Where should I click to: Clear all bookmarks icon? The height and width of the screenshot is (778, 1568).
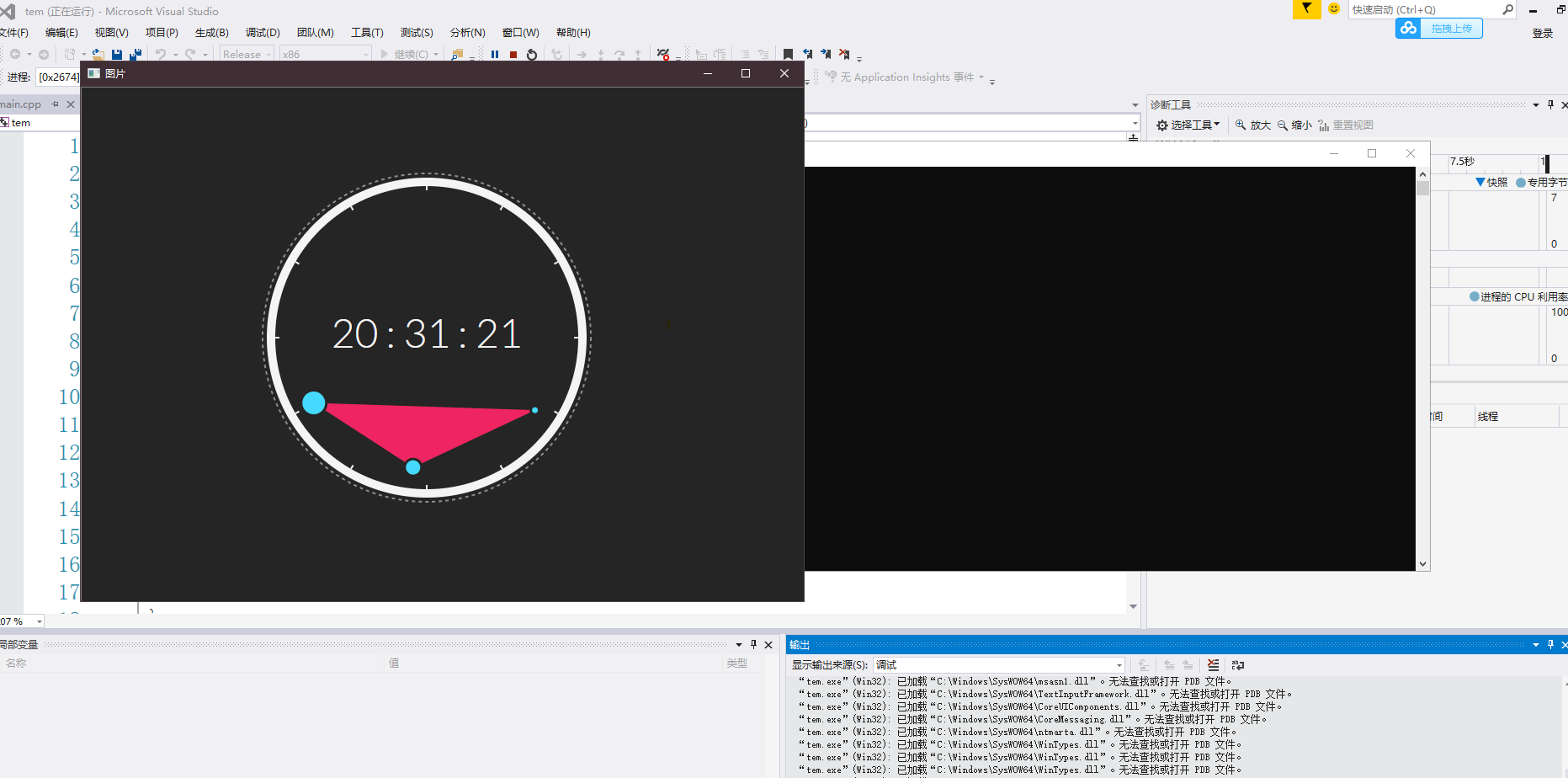[844, 54]
